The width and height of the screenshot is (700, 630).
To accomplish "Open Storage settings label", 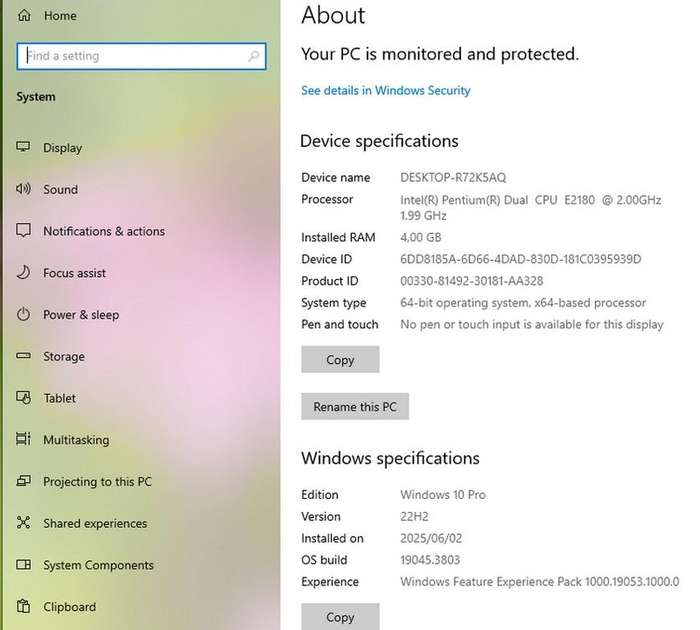I will (64, 357).
